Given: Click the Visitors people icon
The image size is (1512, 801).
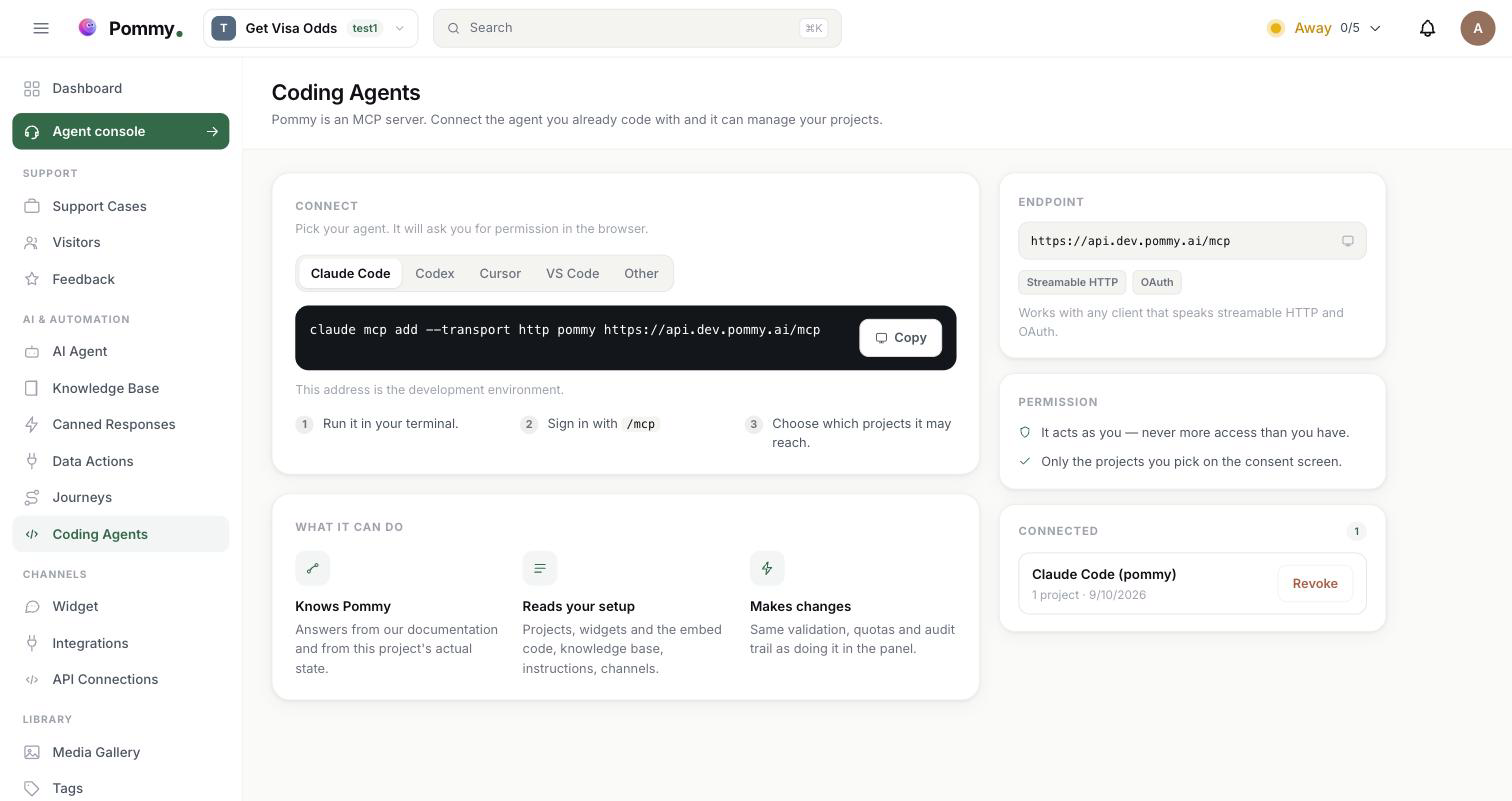Looking at the screenshot, I should pos(32,243).
